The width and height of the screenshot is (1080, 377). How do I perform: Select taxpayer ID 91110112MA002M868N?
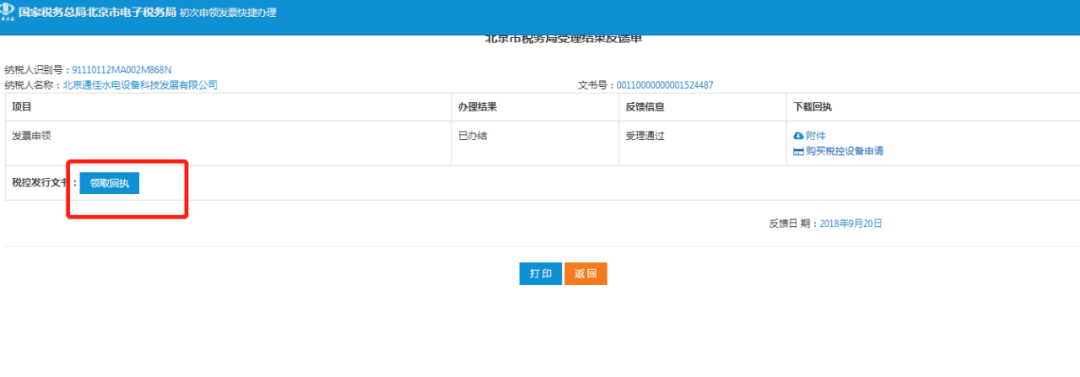[122, 70]
